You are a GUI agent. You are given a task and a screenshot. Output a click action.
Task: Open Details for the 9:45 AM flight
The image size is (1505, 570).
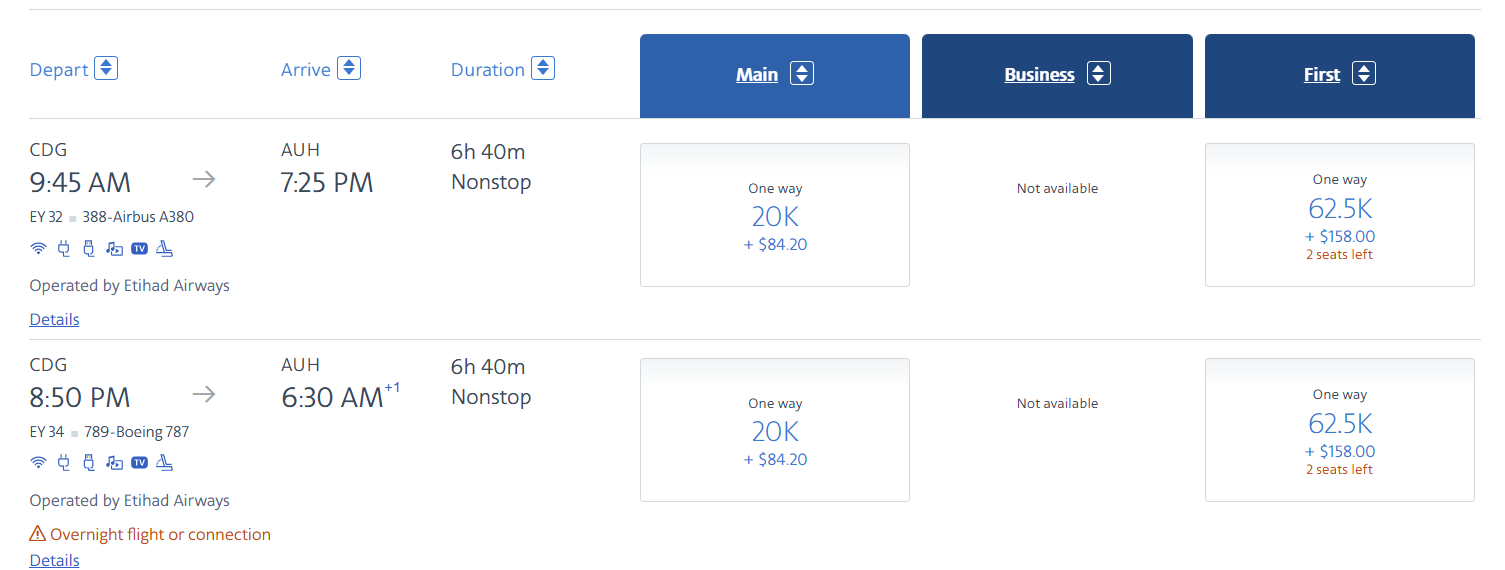point(54,320)
